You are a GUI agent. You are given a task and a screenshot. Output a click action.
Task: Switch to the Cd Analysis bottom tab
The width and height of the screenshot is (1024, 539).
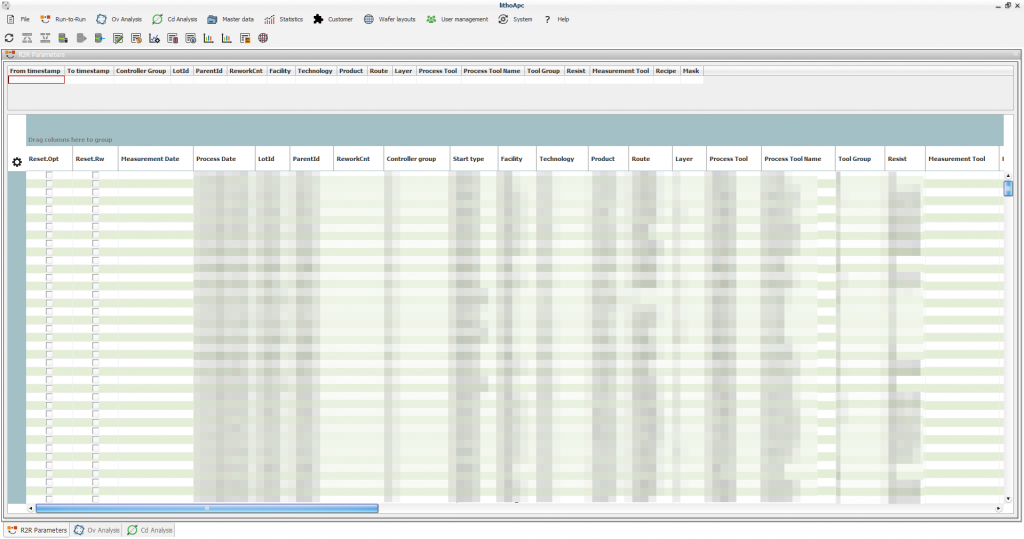tap(150, 530)
